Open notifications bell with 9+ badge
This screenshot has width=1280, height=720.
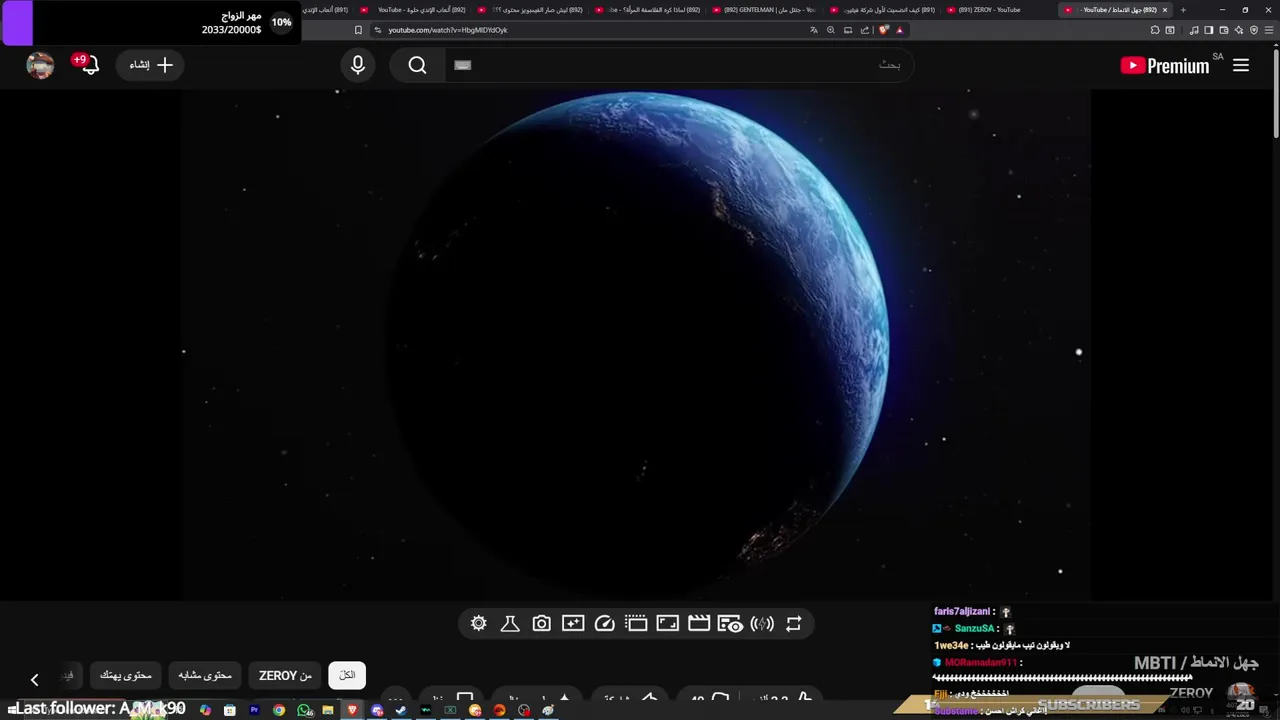[x=88, y=65]
